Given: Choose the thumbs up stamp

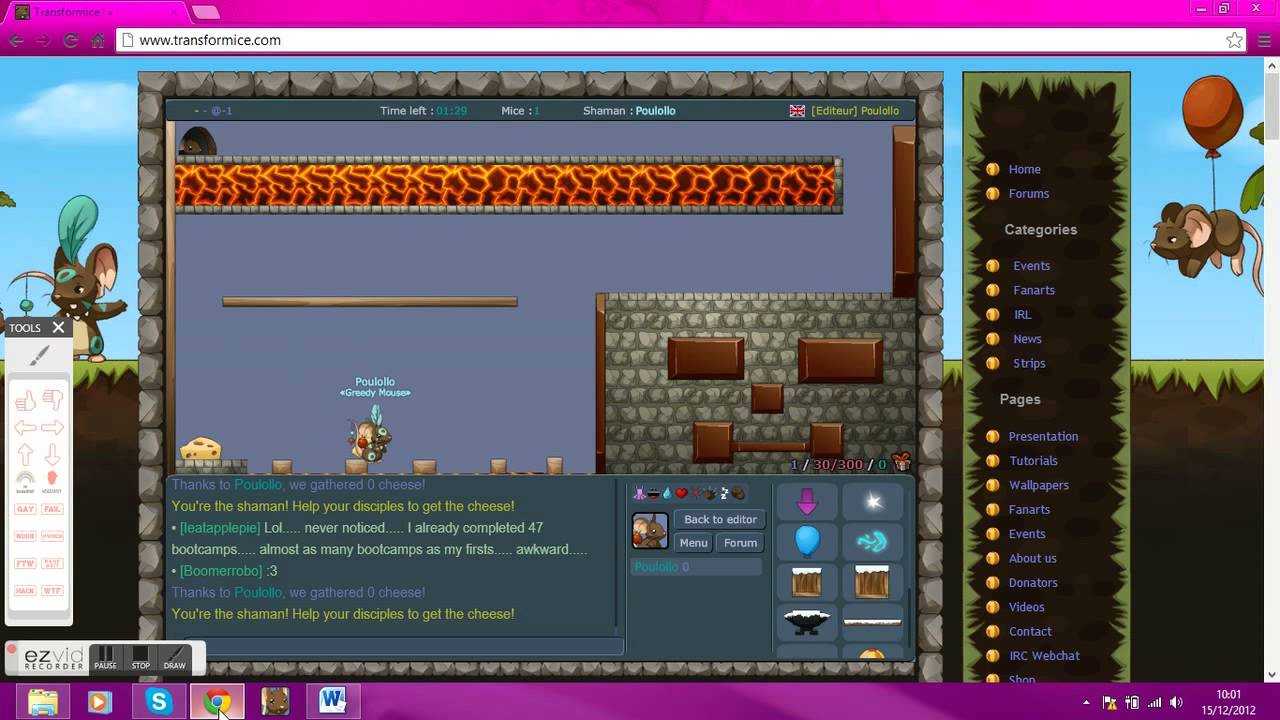Looking at the screenshot, I should [x=25, y=401].
